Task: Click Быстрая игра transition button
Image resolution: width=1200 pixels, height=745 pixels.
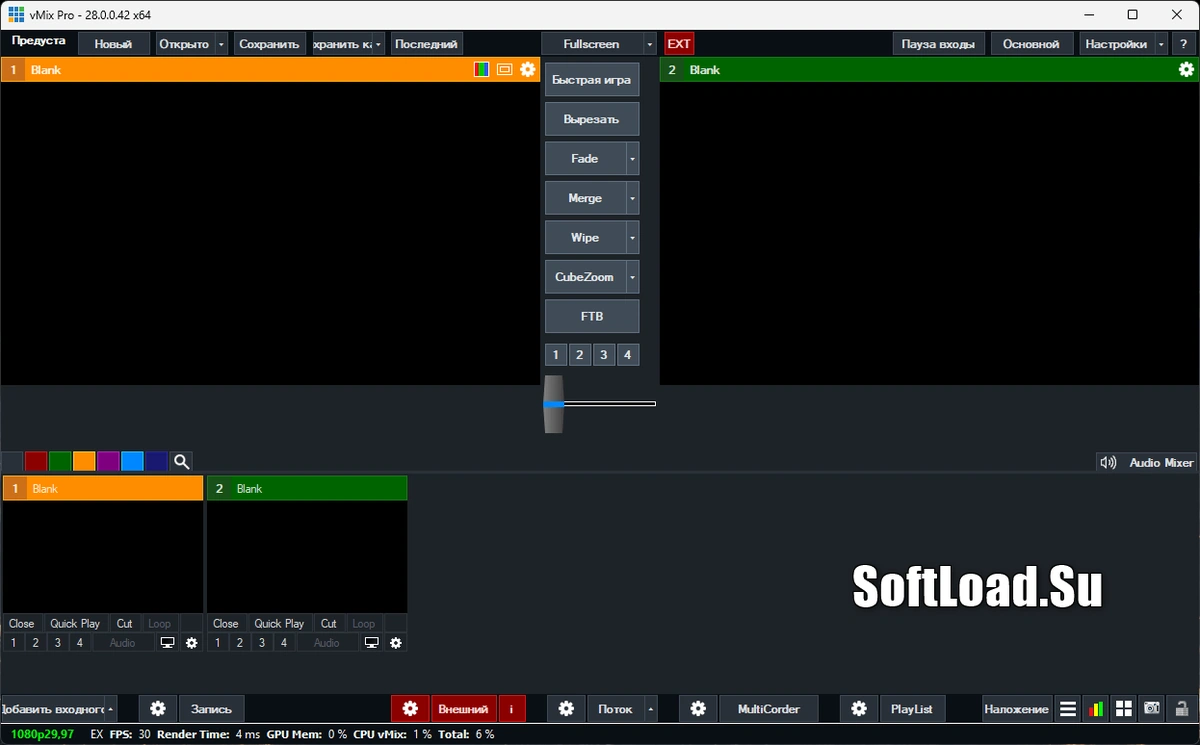Action: click(x=592, y=79)
